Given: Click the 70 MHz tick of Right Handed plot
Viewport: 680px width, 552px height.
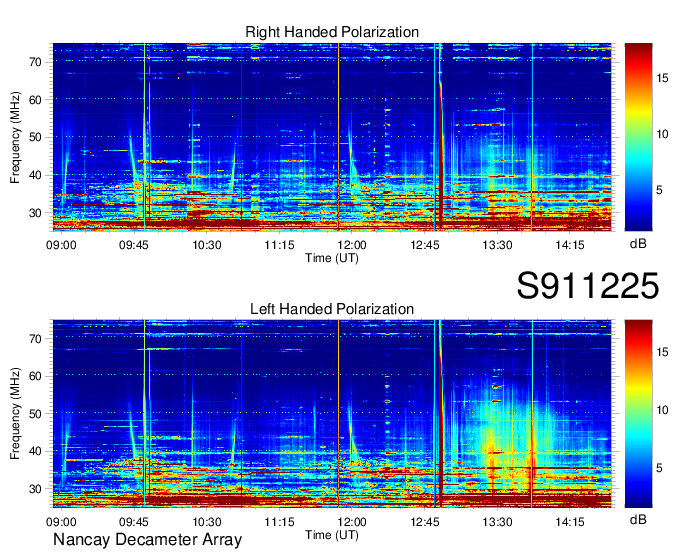Looking at the screenshot, I should click(36, 62).
